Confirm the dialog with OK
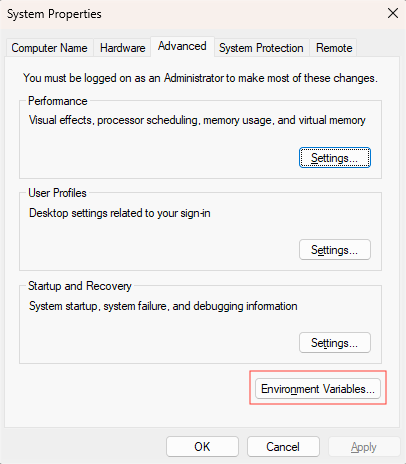406x464 pixels. click(x=202, y=447)
